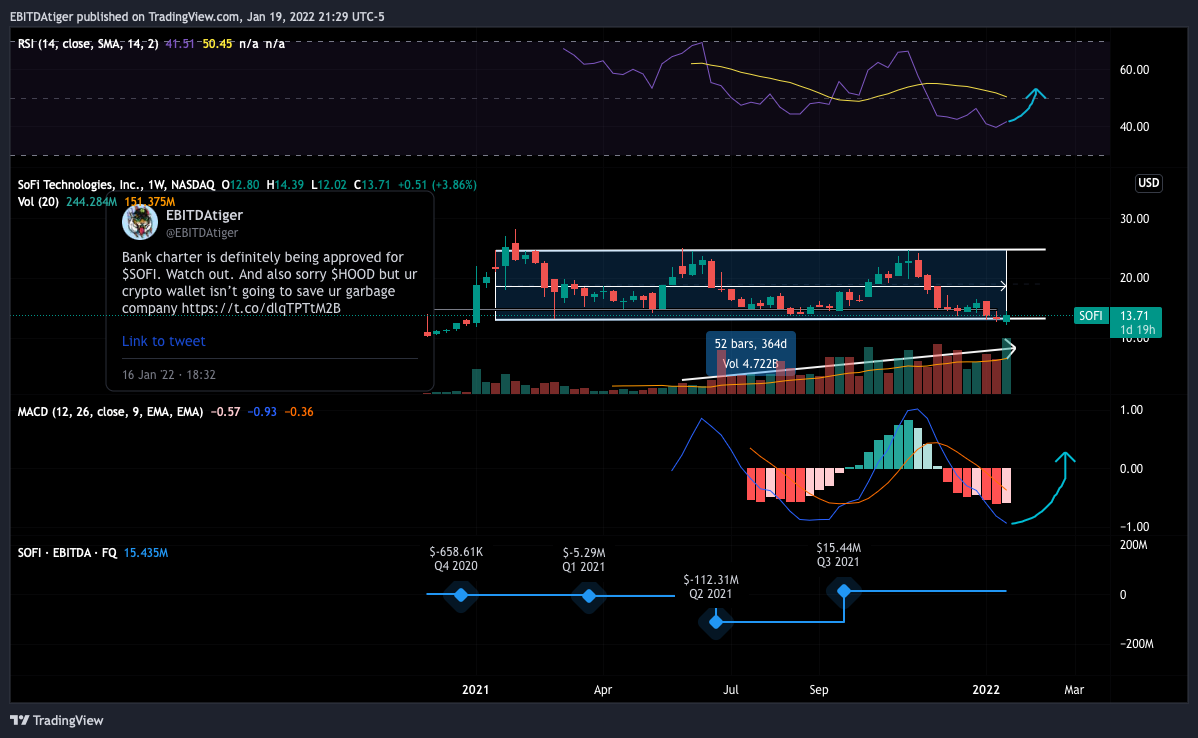This screenshot has height=738, width=1198.
Task: Click the MACD histogram value -0.57
Action: [x=225, y=412]
